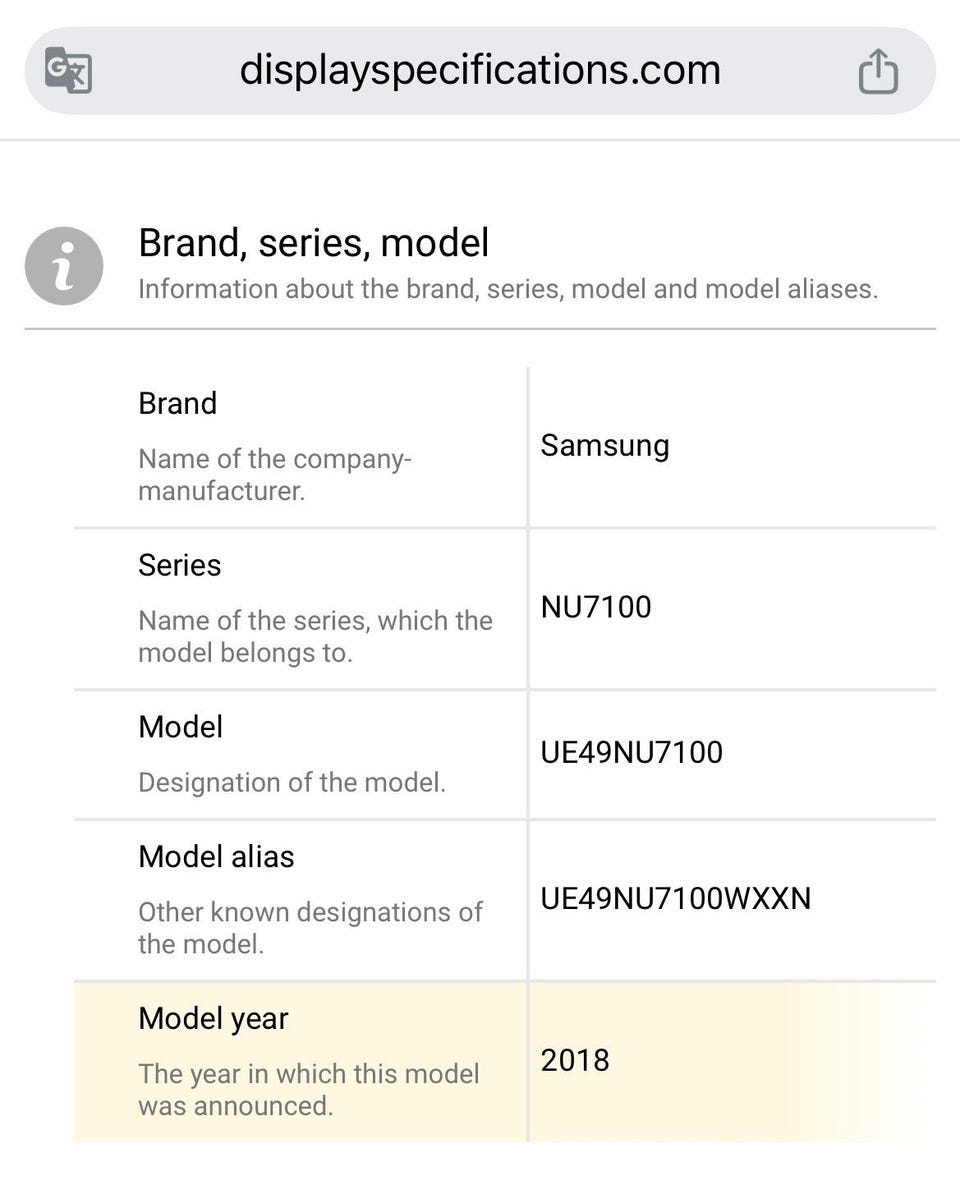
Task: Click the Samsung brand value
Action: pos(604,445)
